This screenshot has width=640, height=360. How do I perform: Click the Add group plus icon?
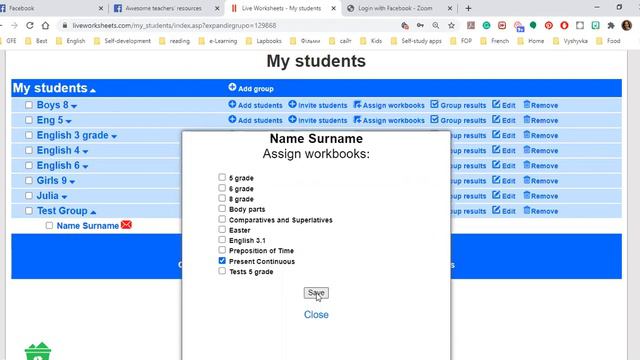pyautogui.click(x=232, y=87)
